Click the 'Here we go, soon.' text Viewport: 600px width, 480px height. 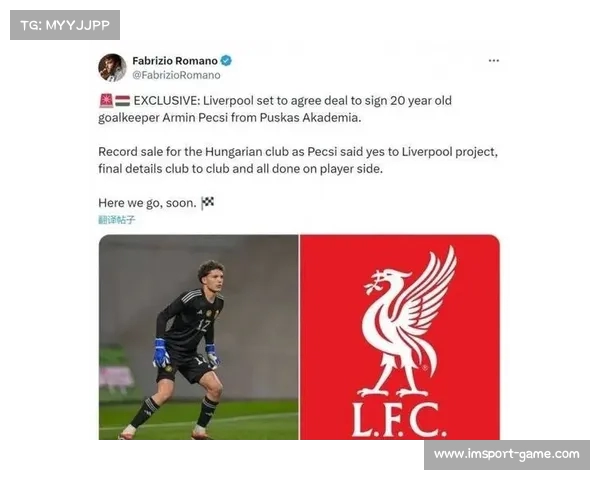click(147, 203)
